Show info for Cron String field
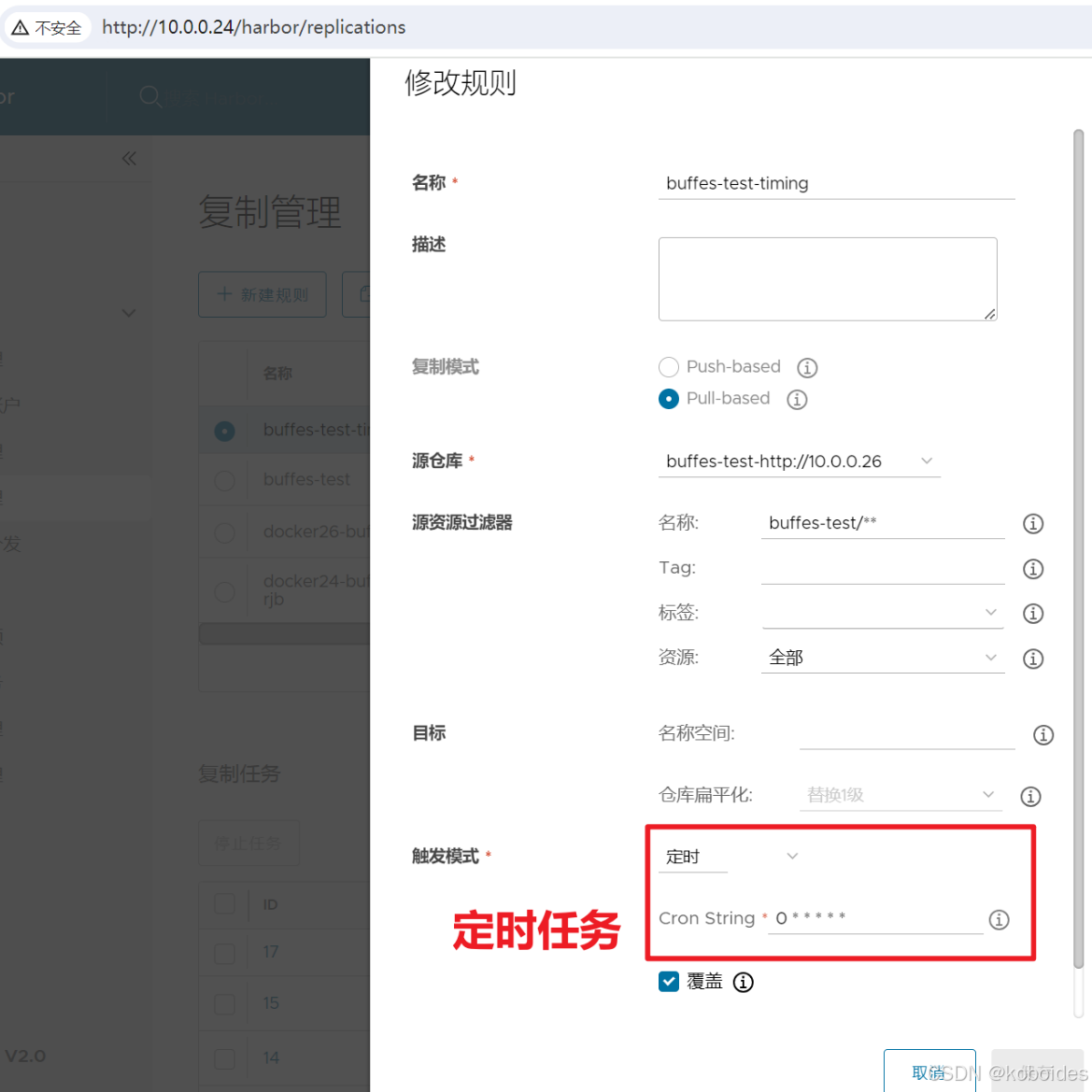This screenshot has width=1092, height=1092. 999,919
